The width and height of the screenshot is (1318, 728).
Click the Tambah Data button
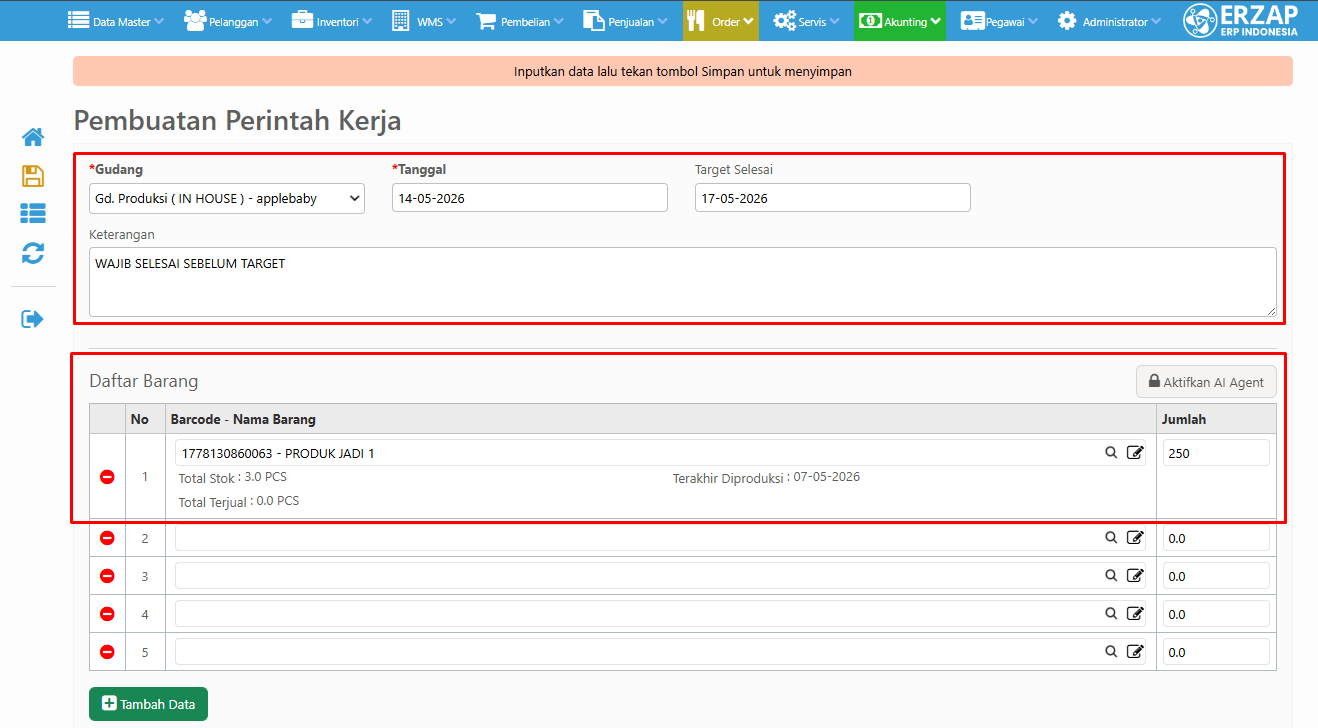coord(148,704)
